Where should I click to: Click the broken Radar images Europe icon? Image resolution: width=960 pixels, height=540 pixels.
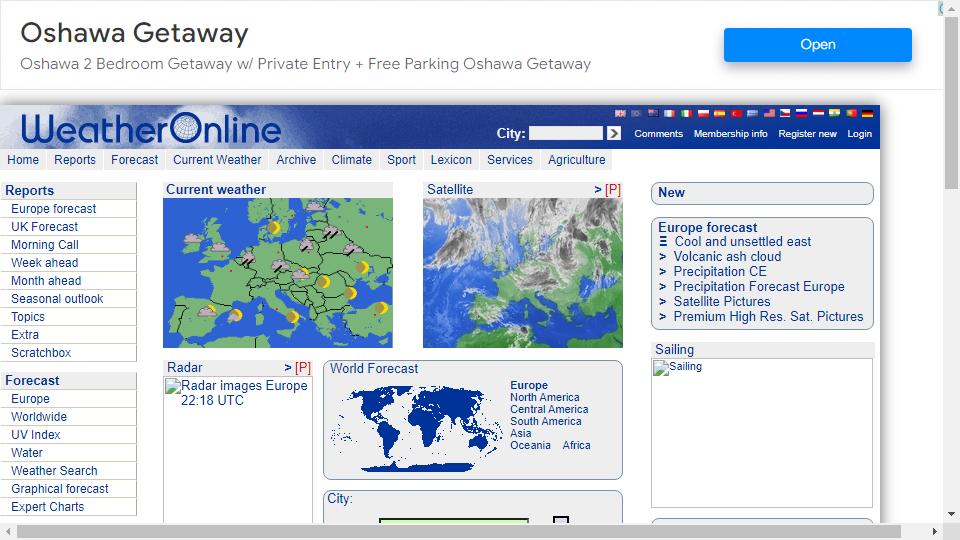173,386
